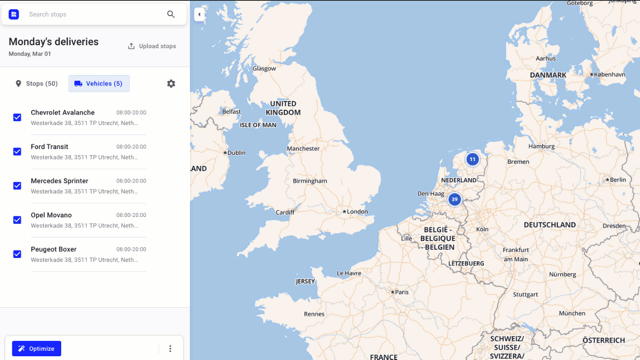Click the search magnifier icon

171,14
